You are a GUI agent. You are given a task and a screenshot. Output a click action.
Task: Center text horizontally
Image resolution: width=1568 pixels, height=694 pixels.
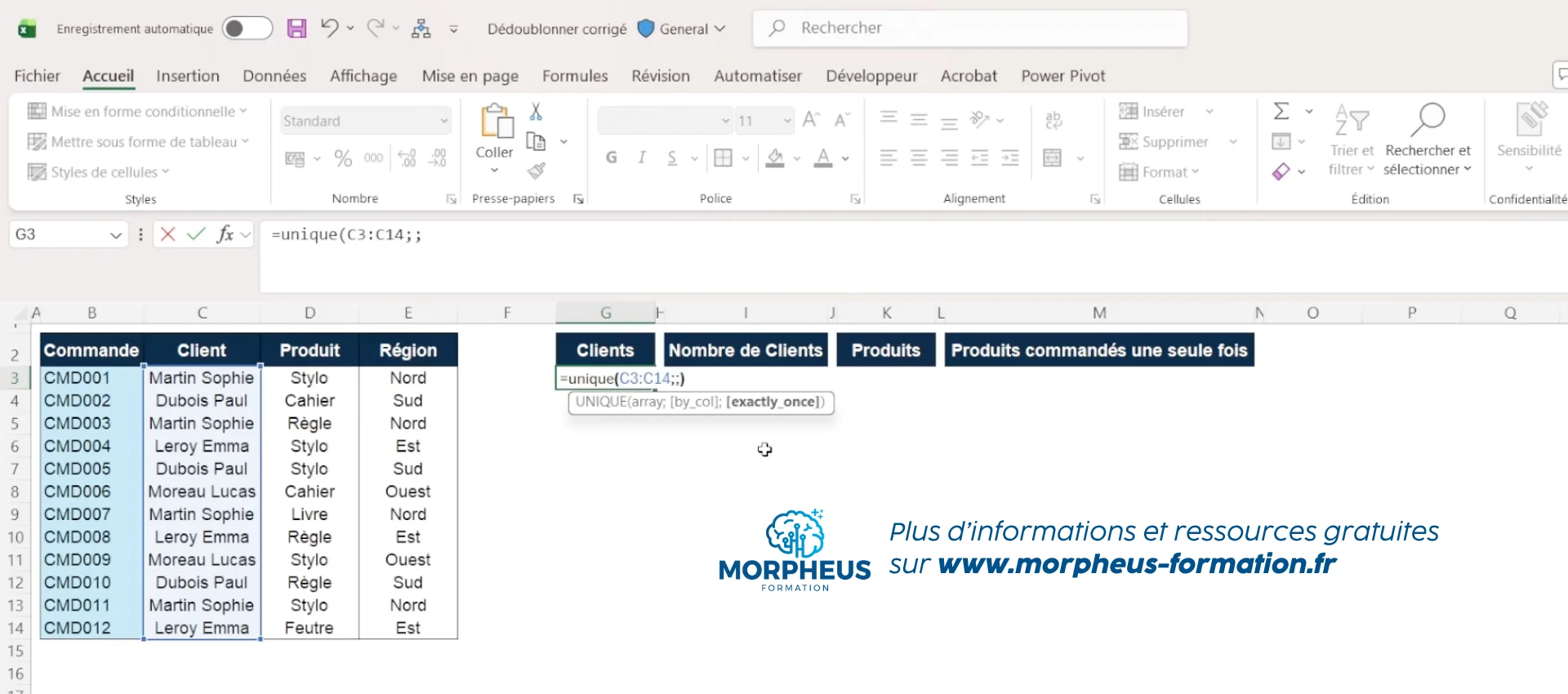click(x=919, y=158)
